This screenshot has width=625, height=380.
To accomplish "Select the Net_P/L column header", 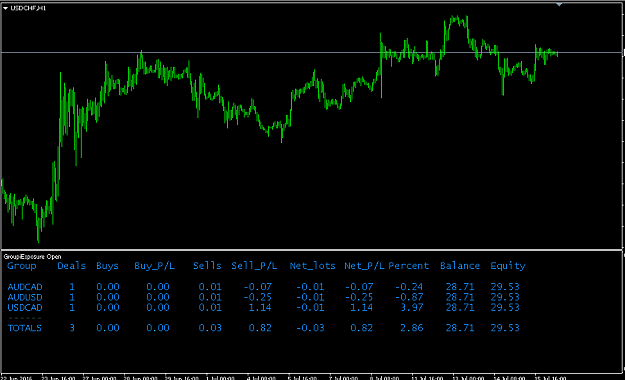I will tap(364, 266).
